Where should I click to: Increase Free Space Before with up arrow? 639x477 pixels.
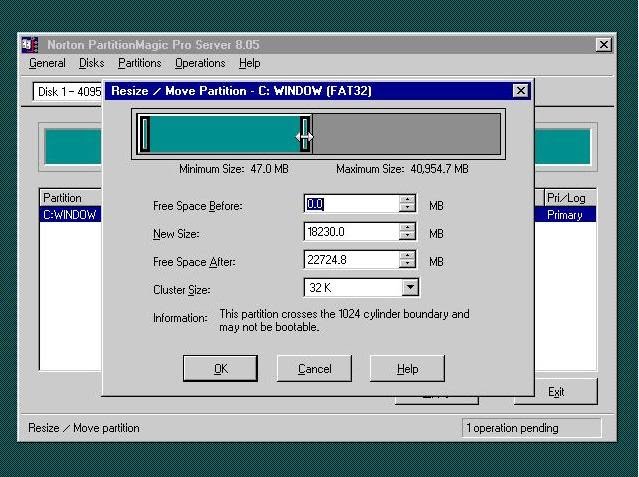point(407,199)
